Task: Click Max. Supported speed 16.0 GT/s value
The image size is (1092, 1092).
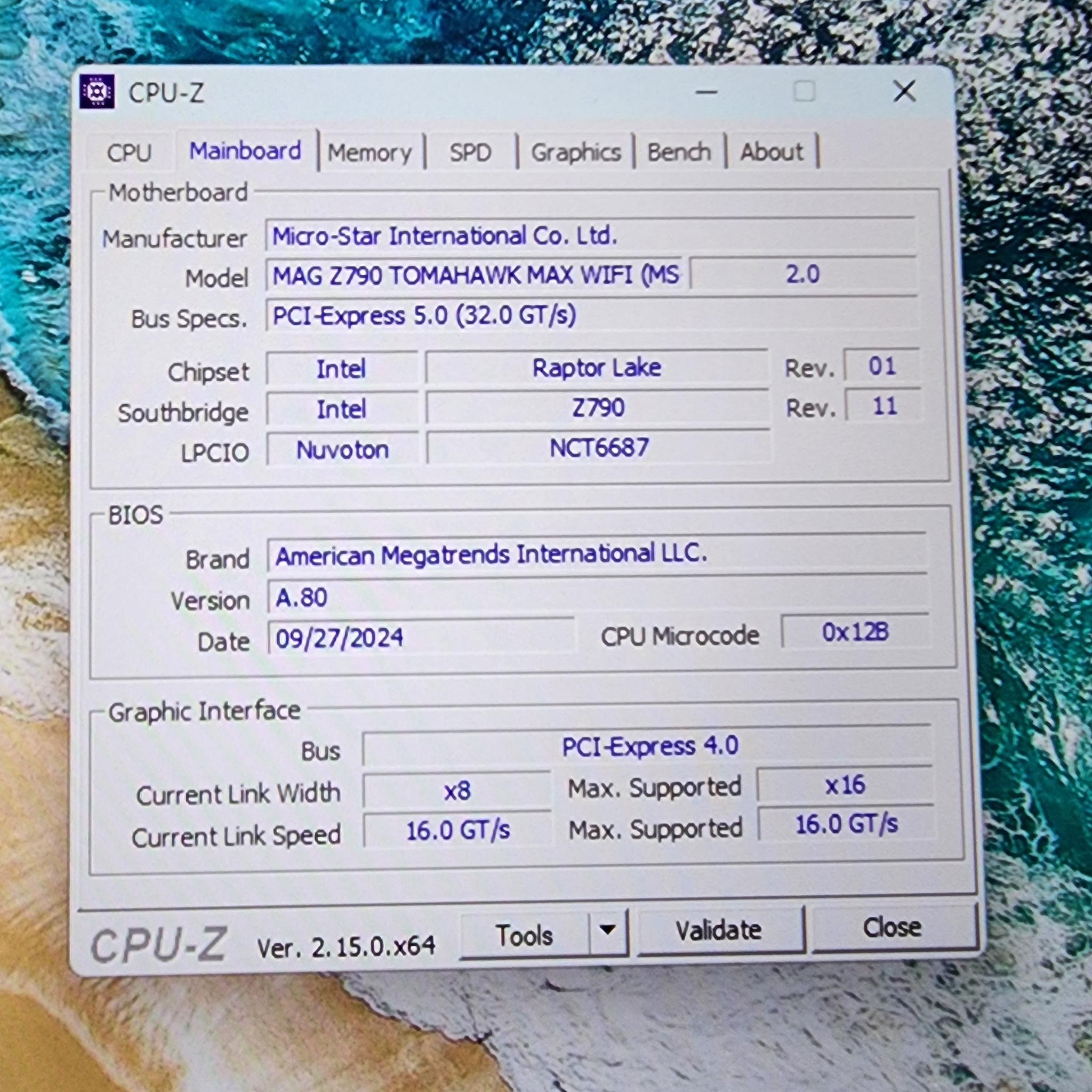Action: pos(846,825)
